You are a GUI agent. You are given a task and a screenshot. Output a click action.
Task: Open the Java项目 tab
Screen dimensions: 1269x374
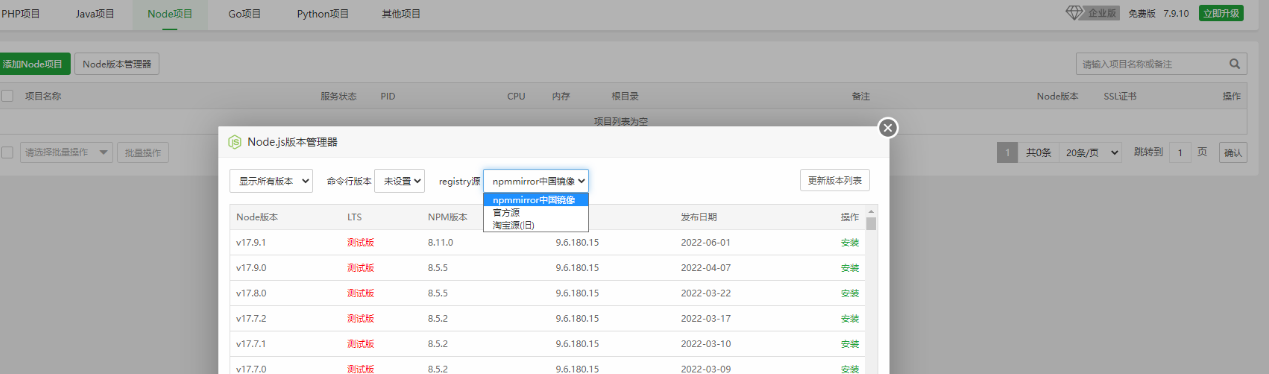coord(95,14)
